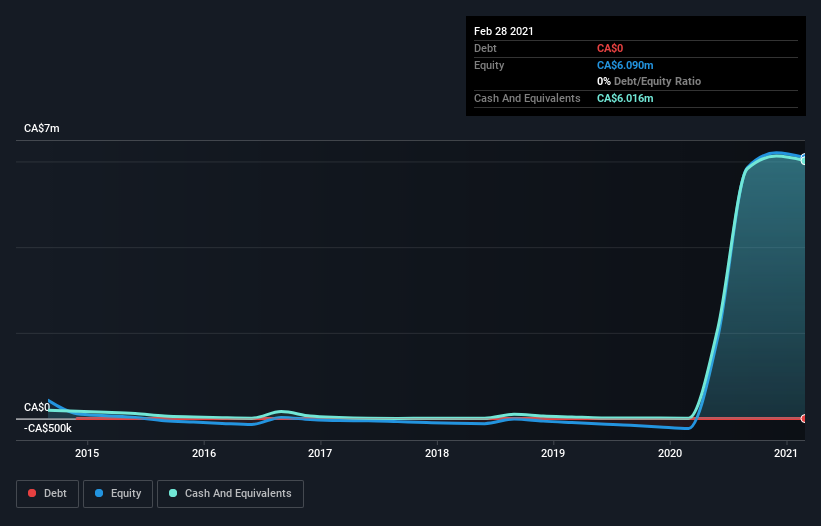This screenshot has height=526, width=821.
Task: Click the CA$7m y-axis label
Action: pos(42,128)
